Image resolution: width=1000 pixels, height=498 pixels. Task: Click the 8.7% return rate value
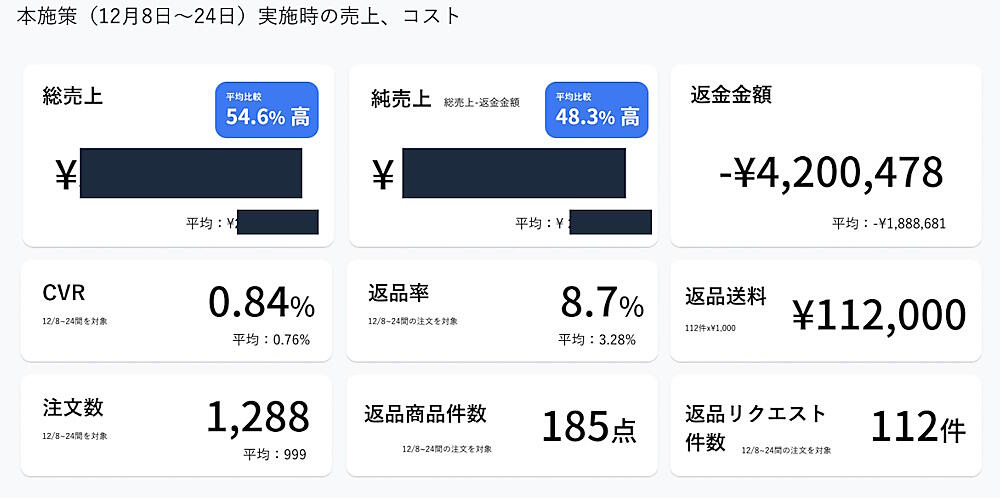(x=601, y=302)
